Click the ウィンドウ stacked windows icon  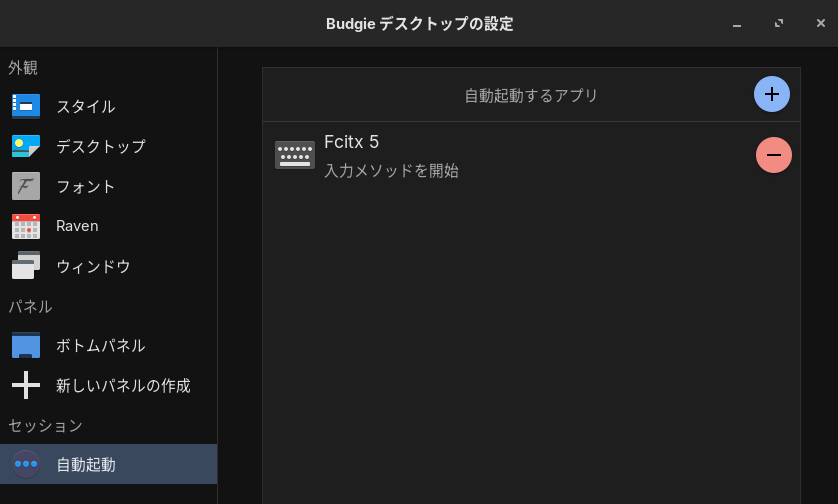tap(26, 266)
